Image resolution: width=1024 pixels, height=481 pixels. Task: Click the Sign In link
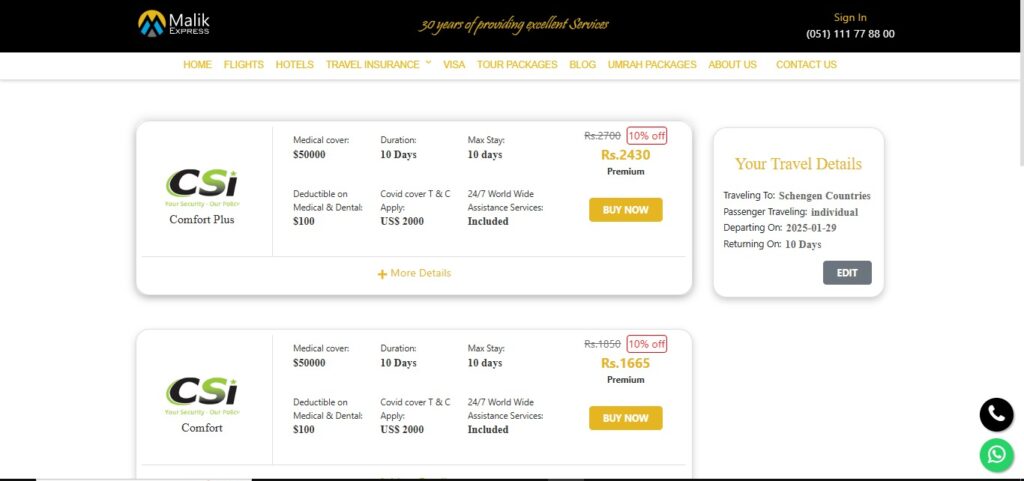tap(850, 17)
